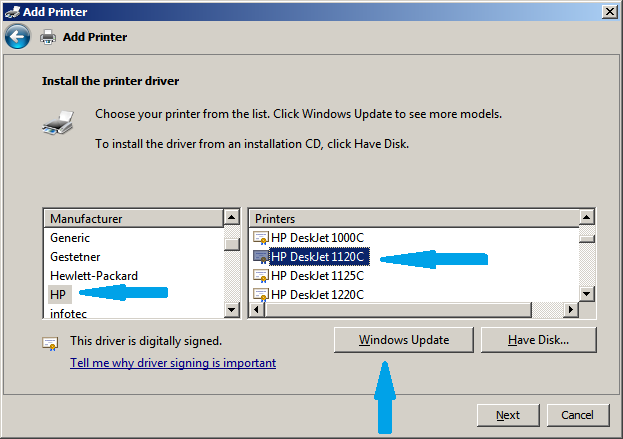This screenshot has width=623, height=439.
Task: Go back using the blue arrow button
Action: 17,37
